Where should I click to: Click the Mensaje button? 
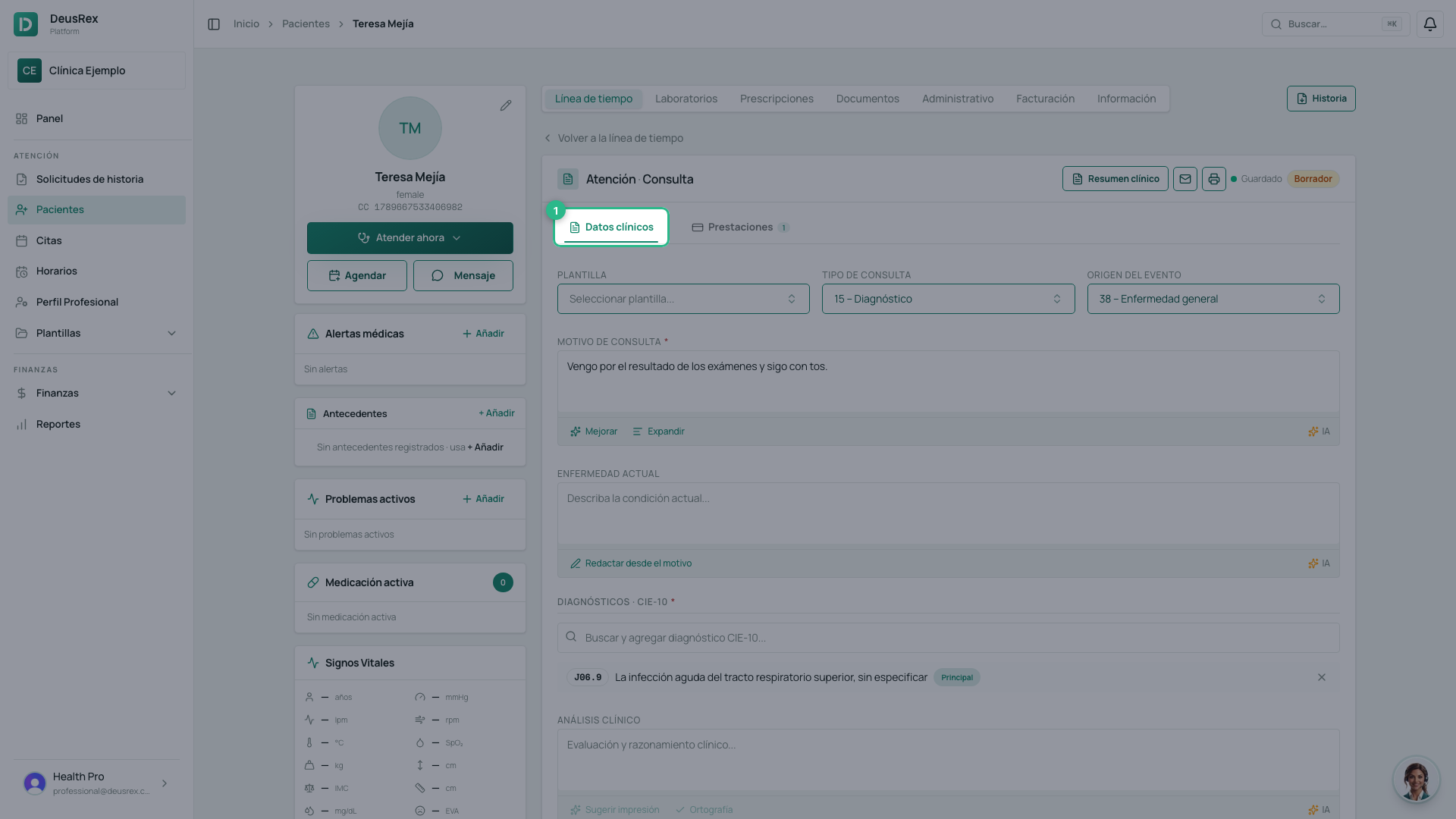click(463, 276)
